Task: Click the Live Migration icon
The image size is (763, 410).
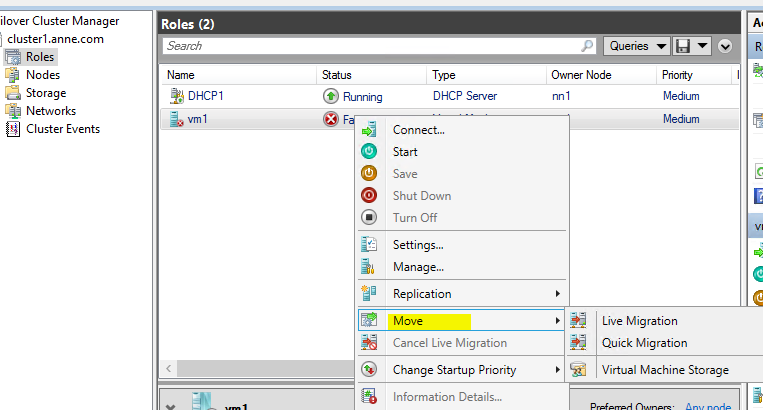Action: [578, 321]
